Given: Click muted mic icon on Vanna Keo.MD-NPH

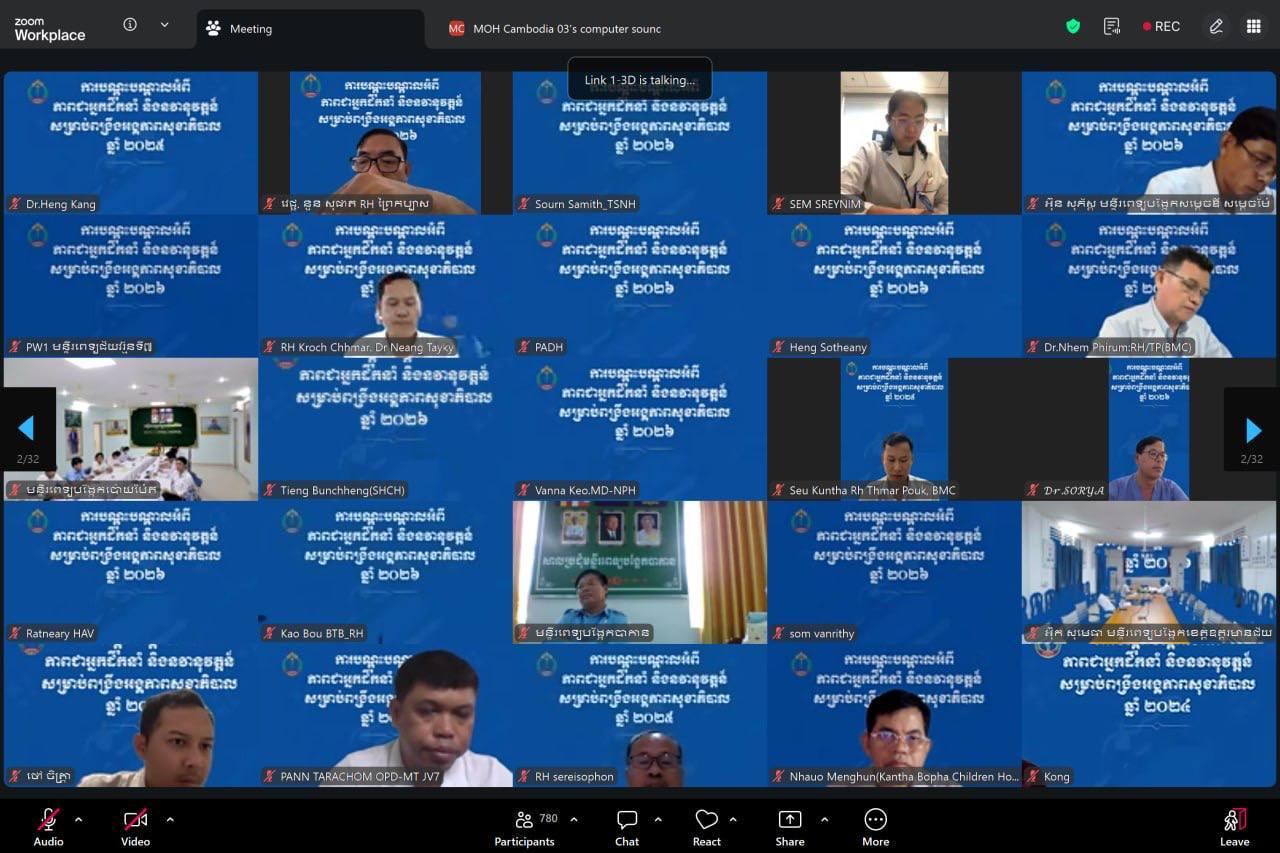Looking at the screenshot, I should pos(524,490).
